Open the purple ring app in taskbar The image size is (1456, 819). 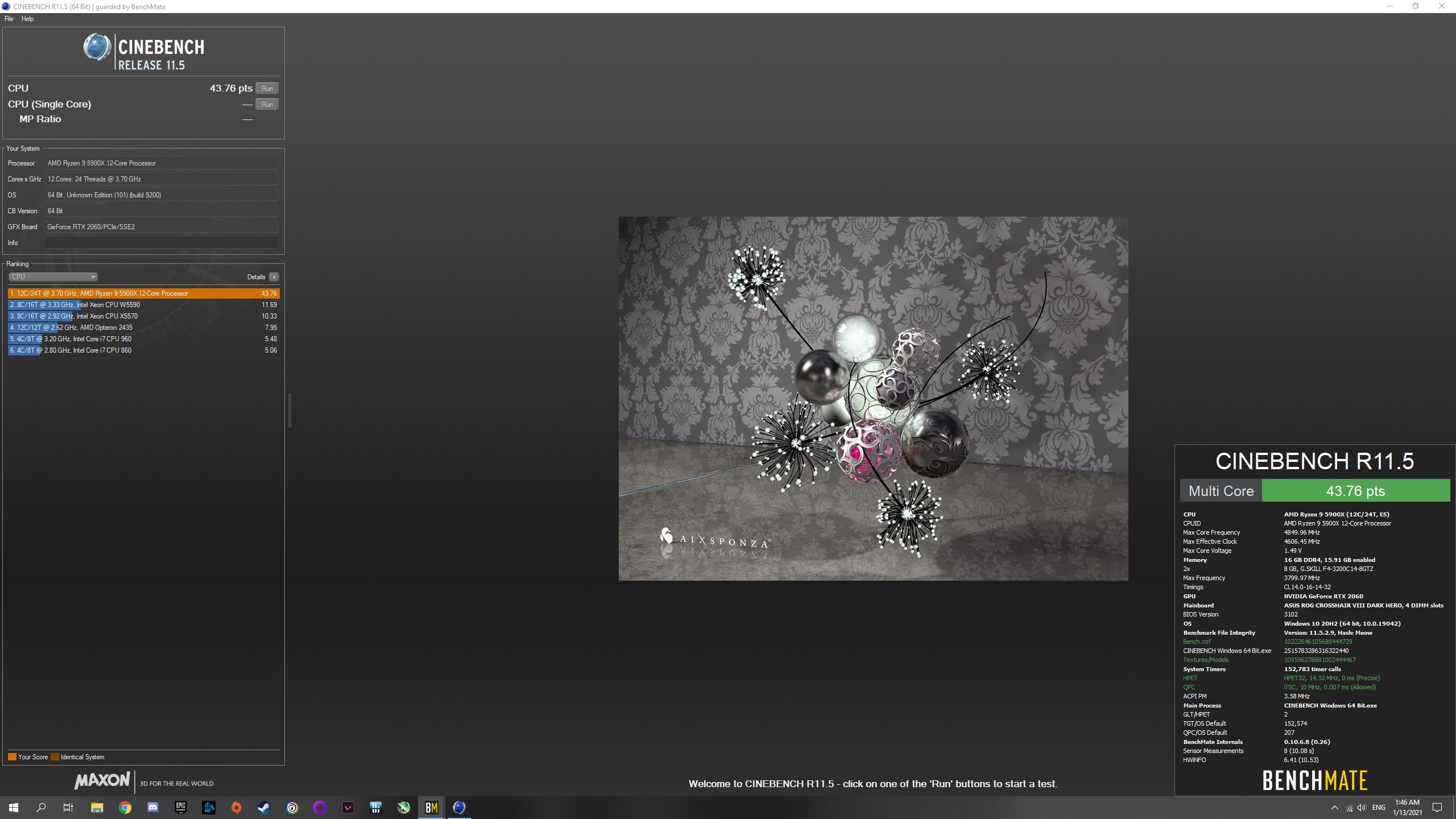pyautogui.click(x=320, y=808)
